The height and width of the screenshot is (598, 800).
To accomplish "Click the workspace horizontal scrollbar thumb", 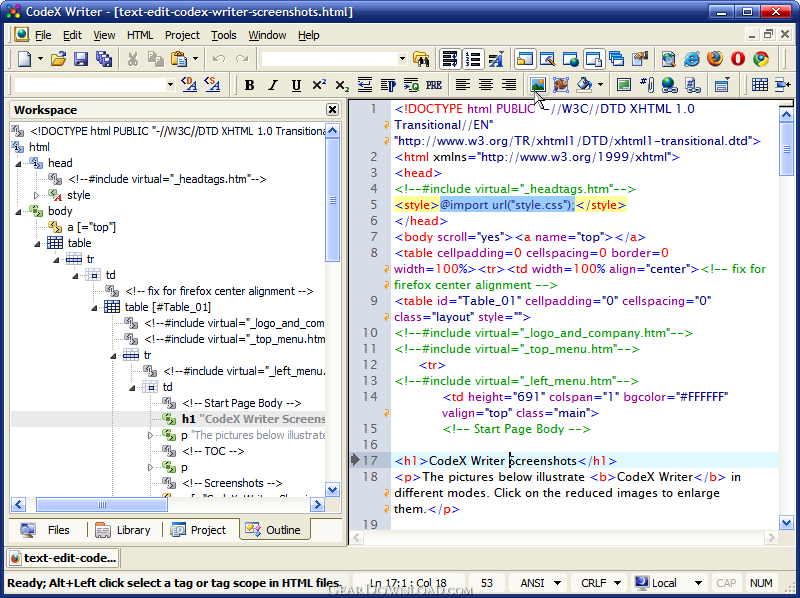I will pyautogui.click(x=102, y=505).
